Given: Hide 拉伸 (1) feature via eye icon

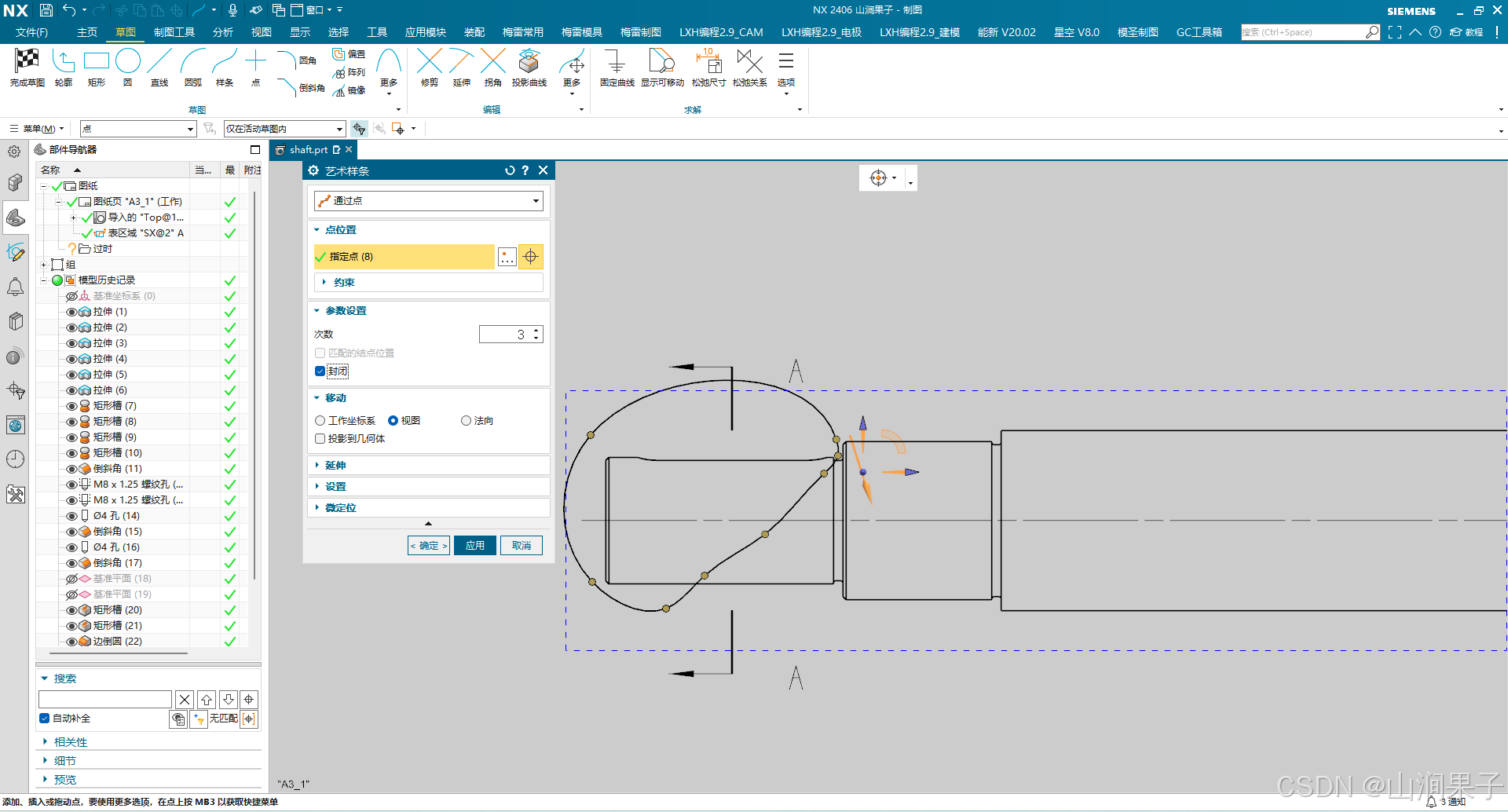Looking at the screenshot, I should point(71,312).
